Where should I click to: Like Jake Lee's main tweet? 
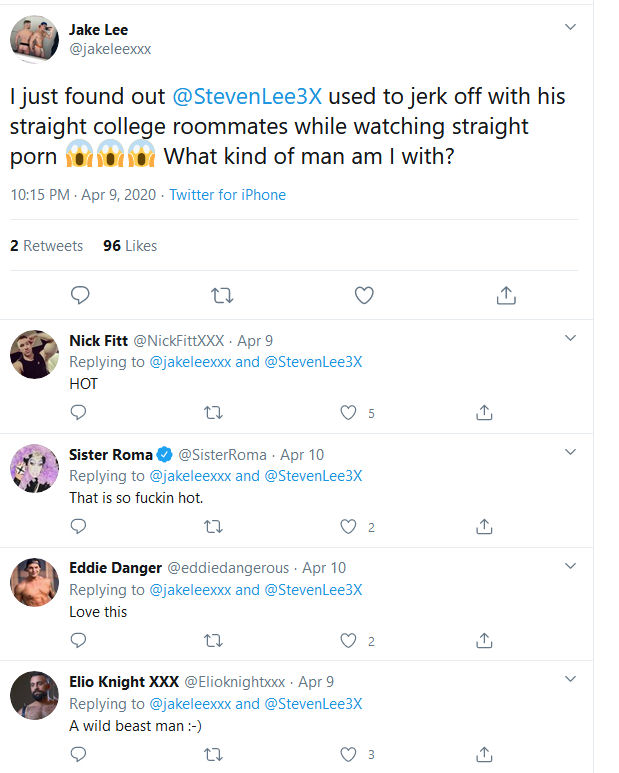point(365,295)
